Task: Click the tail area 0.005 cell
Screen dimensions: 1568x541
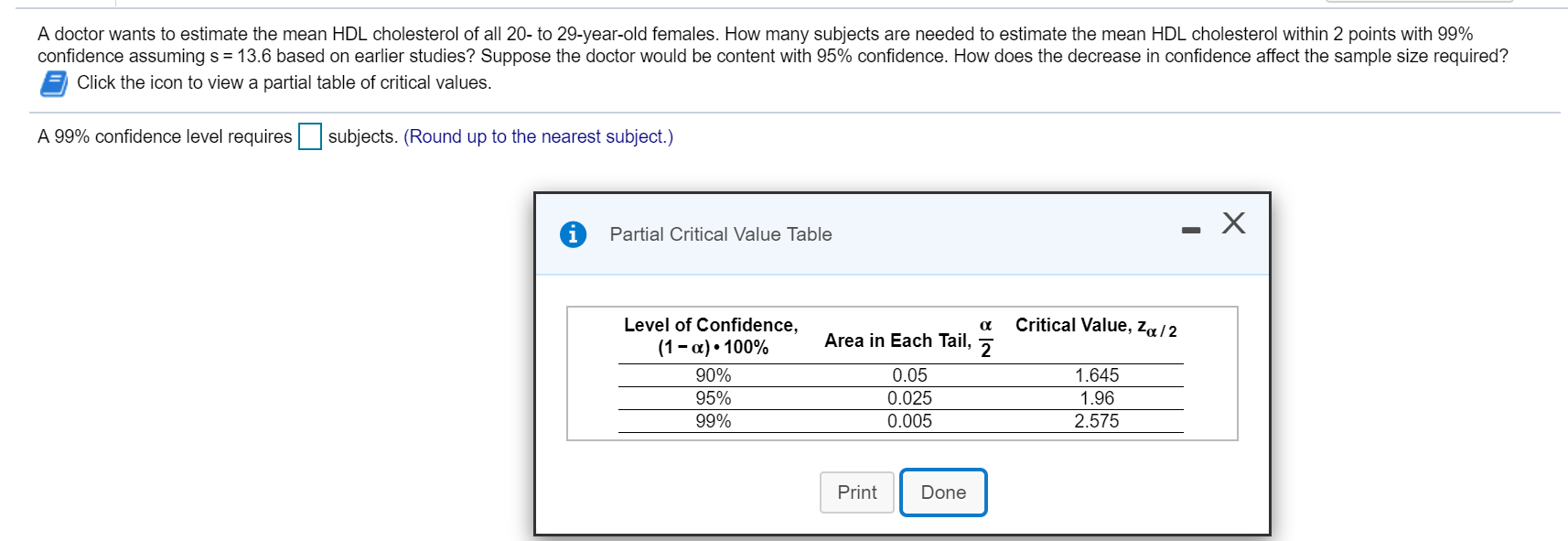Action: (x=909, y=421)
